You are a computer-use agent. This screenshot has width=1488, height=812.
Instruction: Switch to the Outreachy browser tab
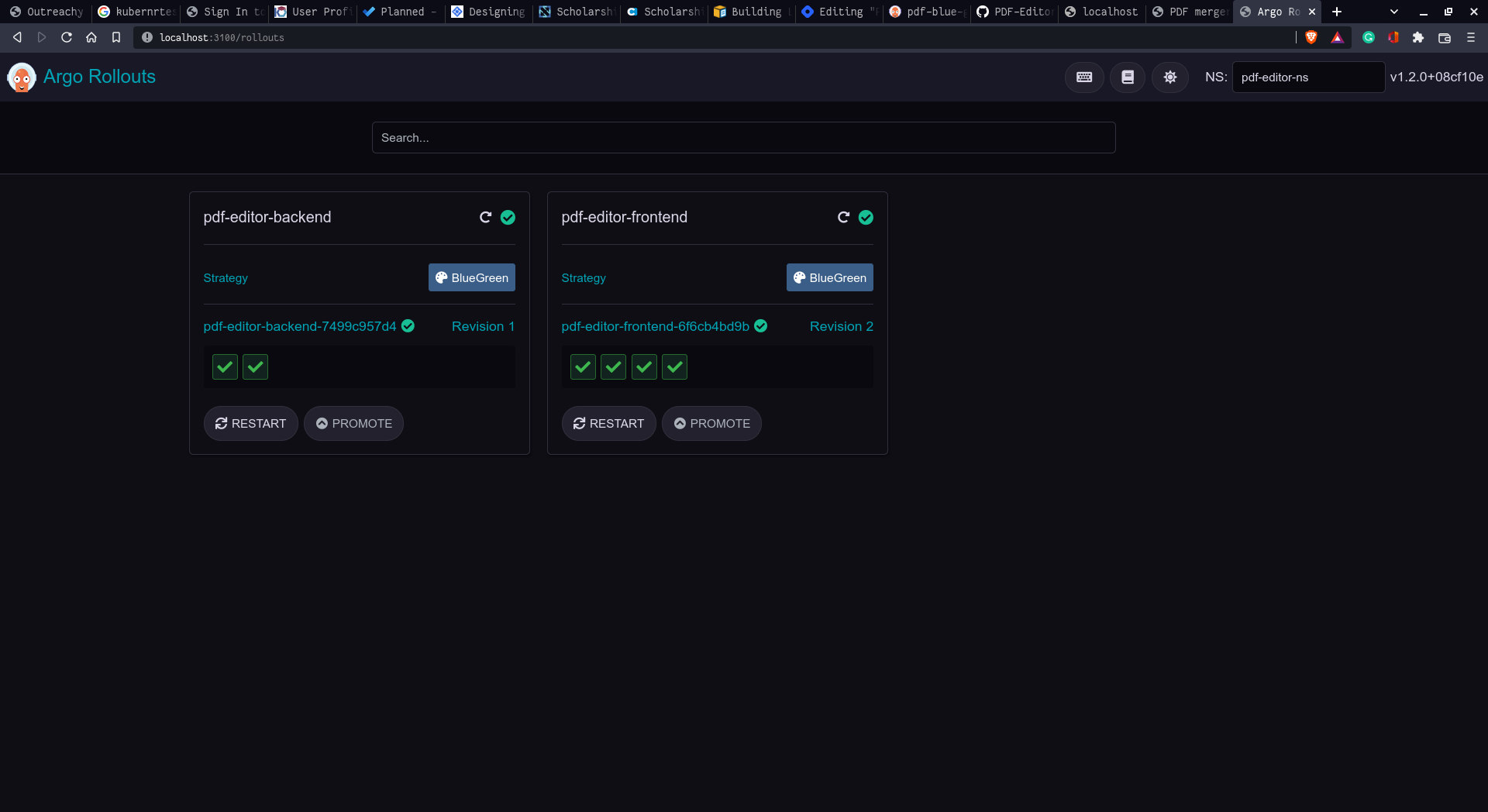coord(47,12)
